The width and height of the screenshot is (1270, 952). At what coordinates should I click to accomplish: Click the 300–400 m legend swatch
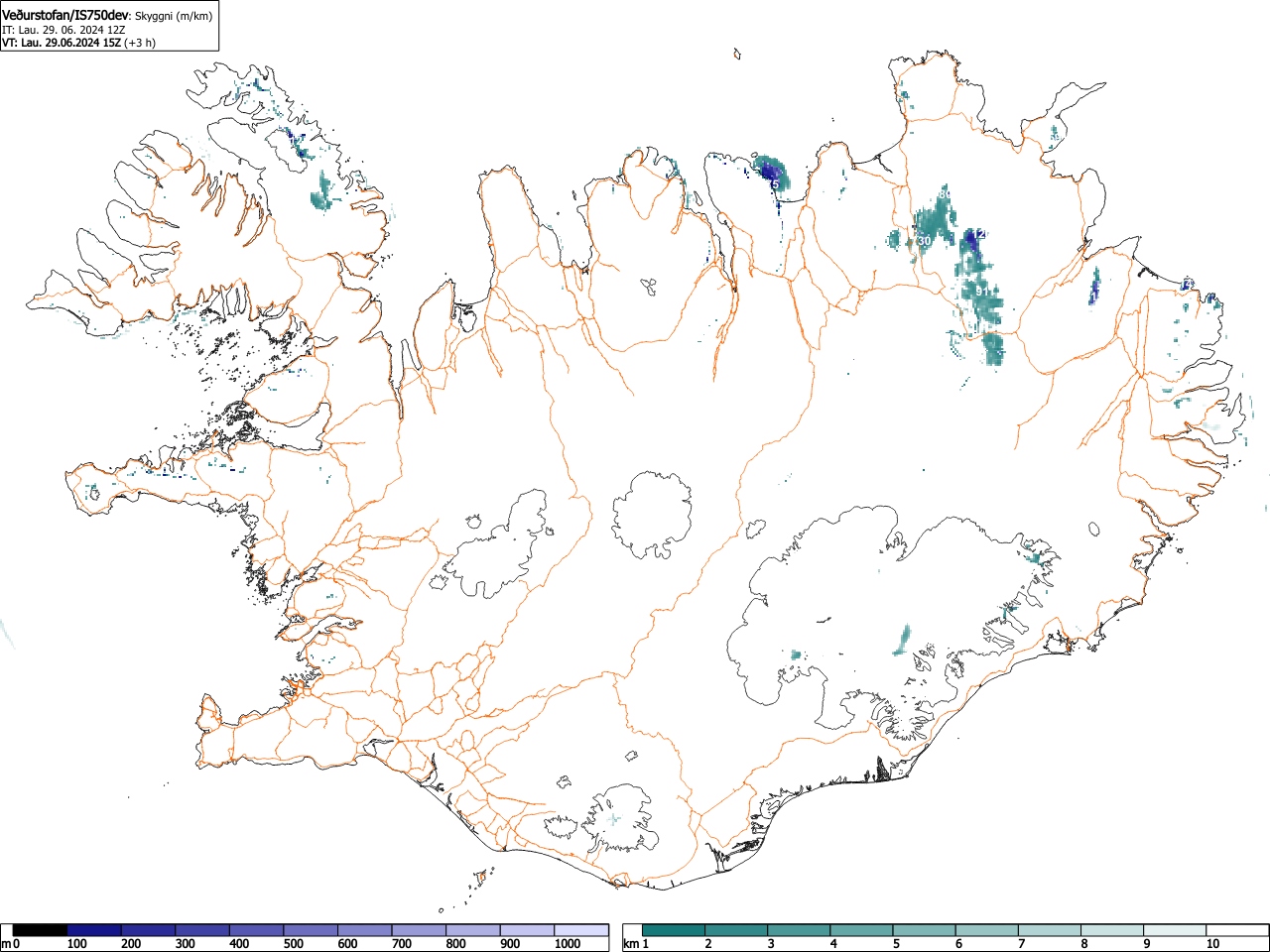(x=202, y=930)
